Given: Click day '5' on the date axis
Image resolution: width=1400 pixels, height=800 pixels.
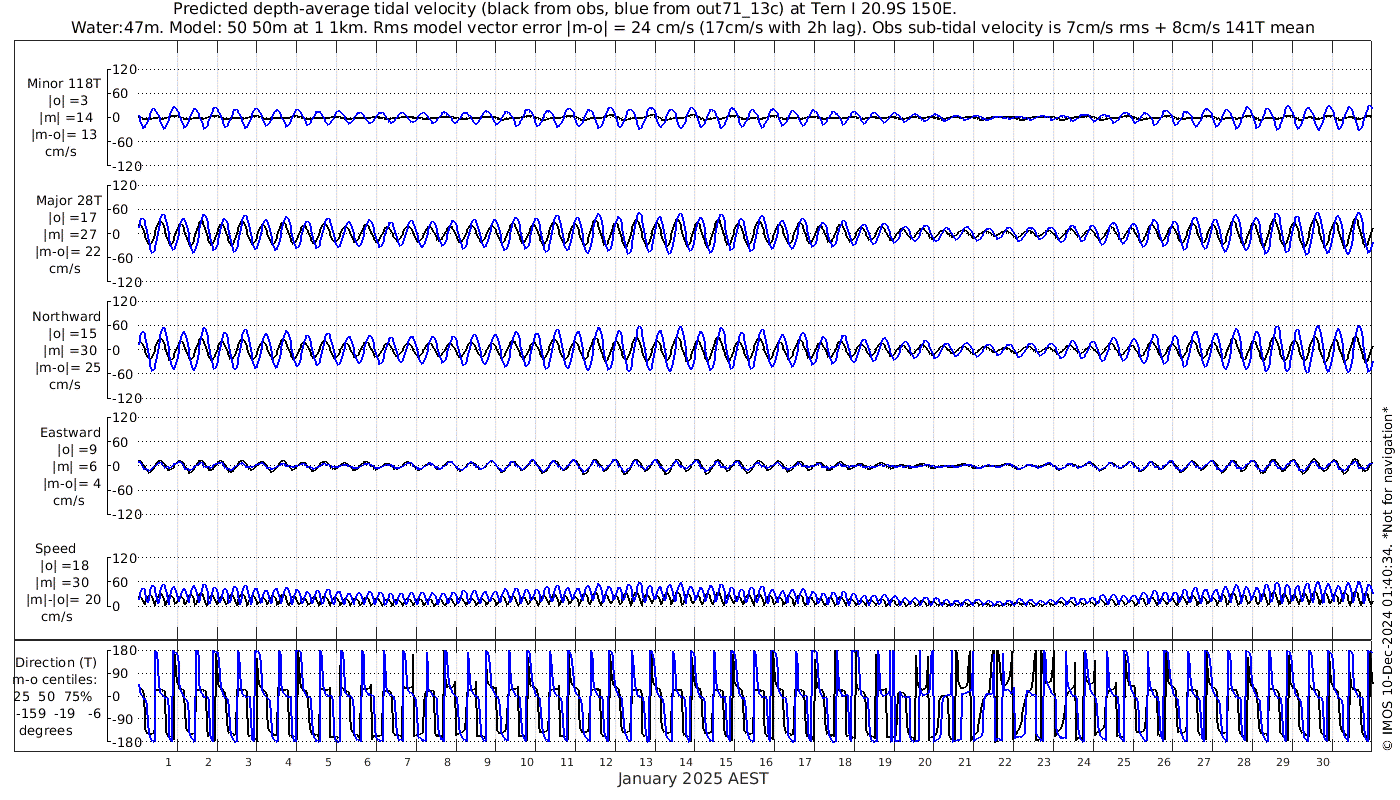Looking at the screenshot, I should pyautogui.click(x=328, y=761).
